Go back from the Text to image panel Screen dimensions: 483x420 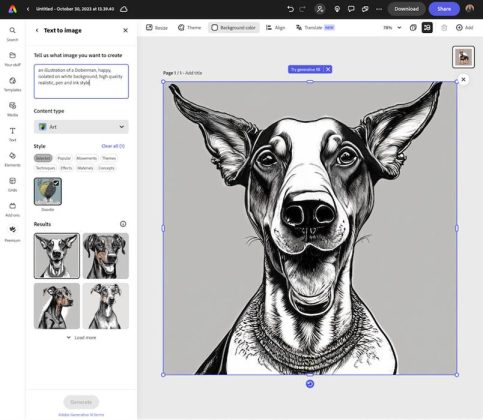pos(37,30)
